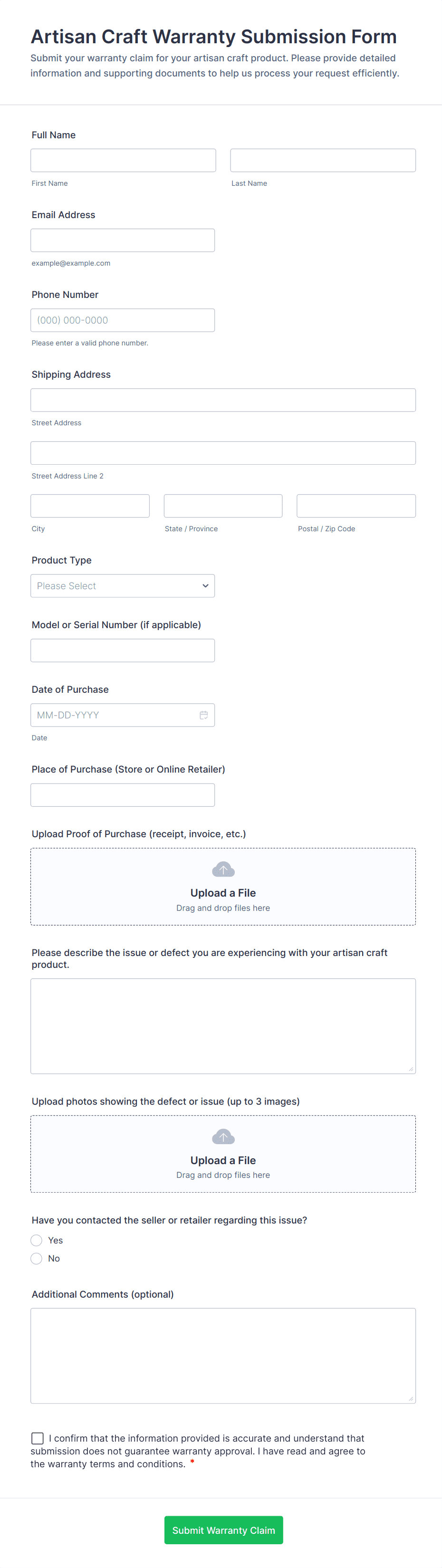The height and width of the screenshot is (1568, 442).
Task: Focus the City input field
Action: click(90, 506)
